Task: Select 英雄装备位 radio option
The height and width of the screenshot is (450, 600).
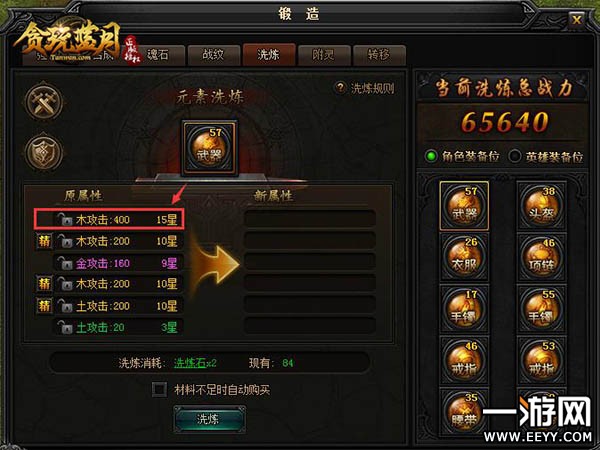Action: point(515,156)
